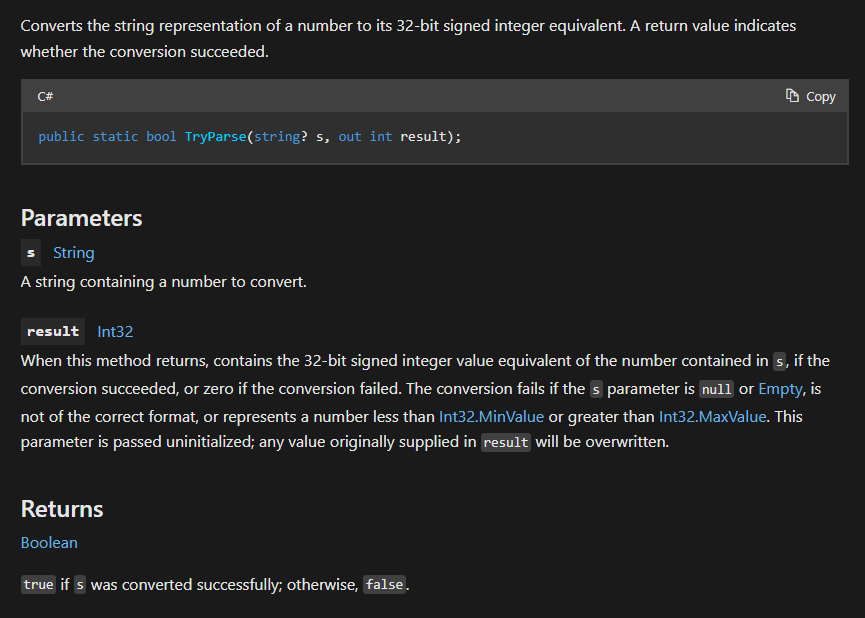Screen dimensions: 865x618
Task: Click the Parameters heading
Action: 81,218
